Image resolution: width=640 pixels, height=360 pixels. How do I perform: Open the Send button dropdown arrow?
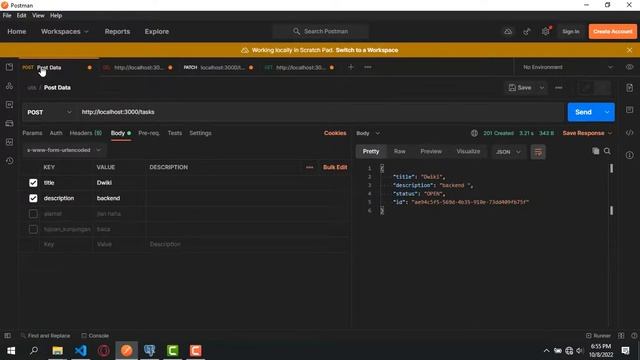tap(607, 112)
